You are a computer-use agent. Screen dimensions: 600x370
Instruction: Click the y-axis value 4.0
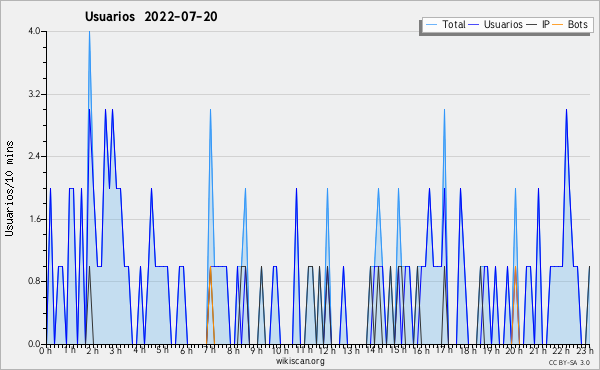tap(34, 31)
